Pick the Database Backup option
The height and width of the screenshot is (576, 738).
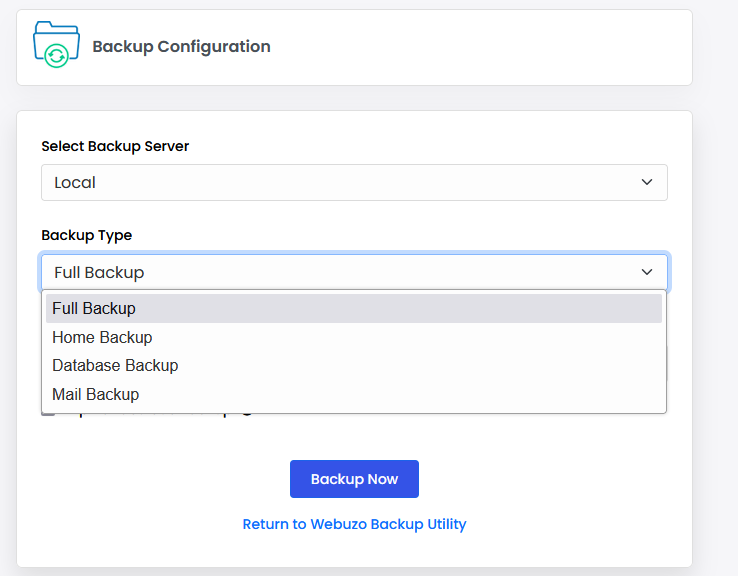pos(115,366)
